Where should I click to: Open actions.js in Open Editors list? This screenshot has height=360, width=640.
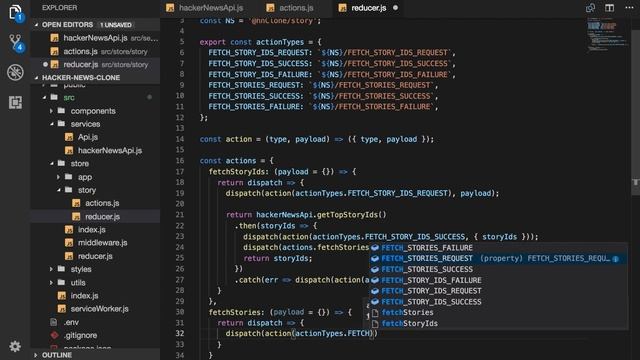(x=96, y=51)
